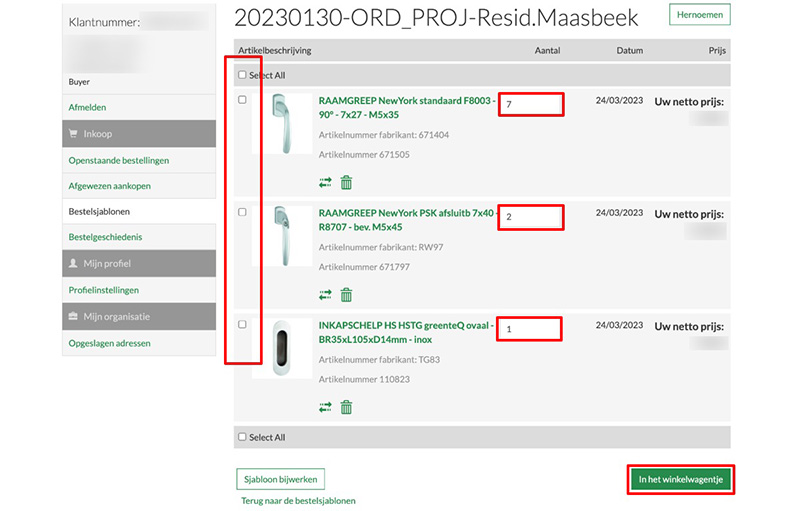Click the quantity field showing 7
The width and height of the screenshot is (800, 511).
click(531, 105)
